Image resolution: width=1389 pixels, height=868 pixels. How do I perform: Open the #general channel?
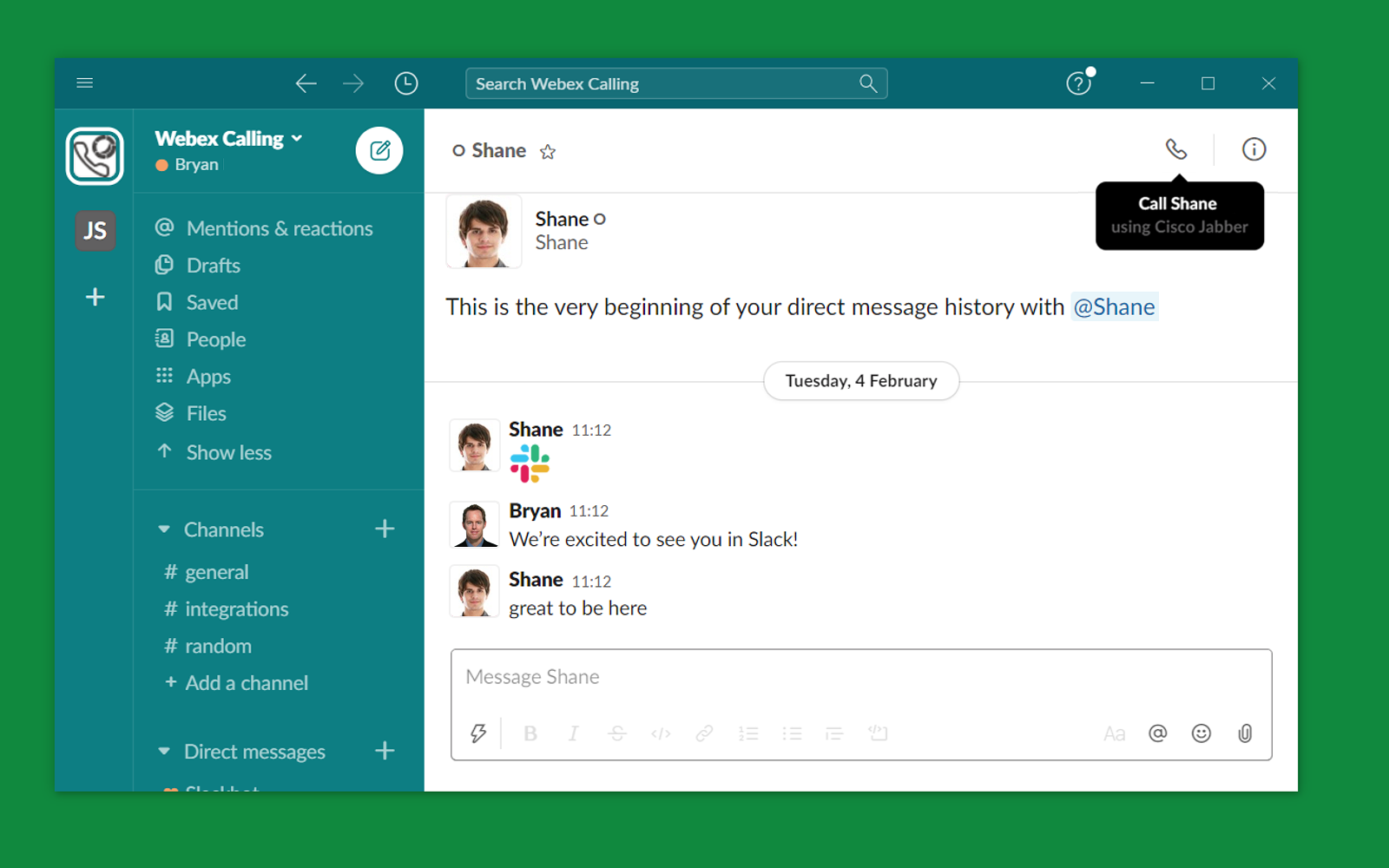[207, 572]
